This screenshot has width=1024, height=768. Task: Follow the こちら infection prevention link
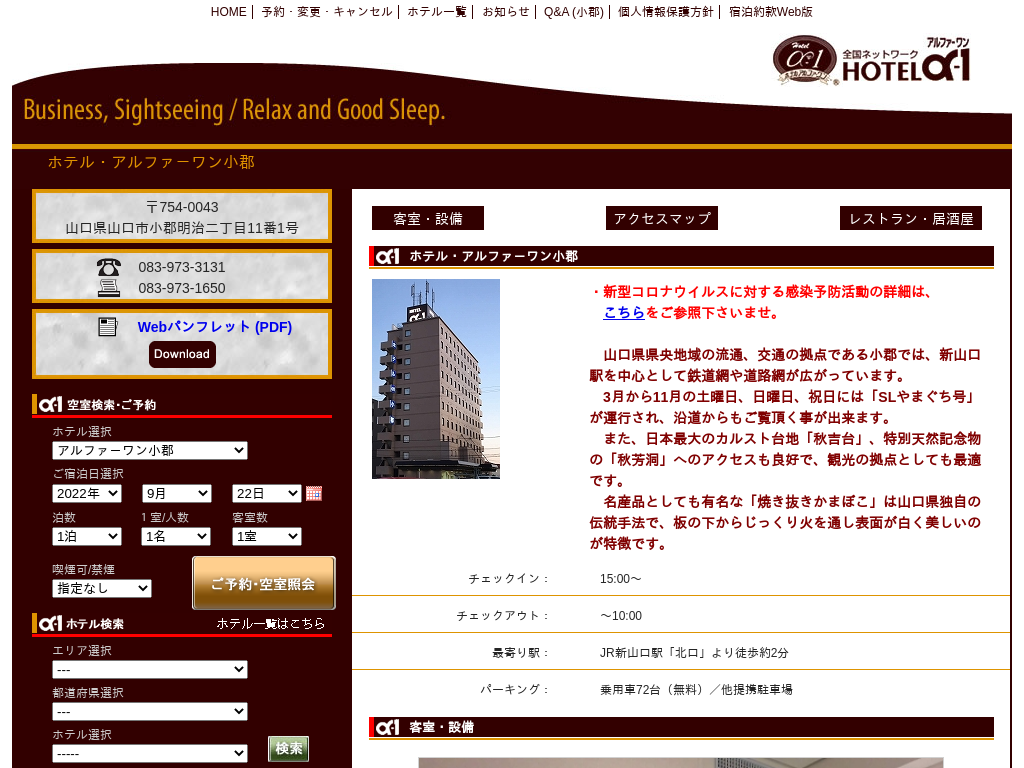point(624,312)
